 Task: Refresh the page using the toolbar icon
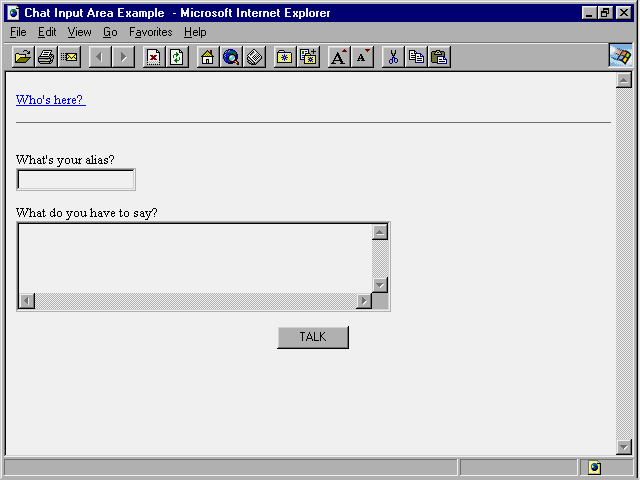pos(177,57)
